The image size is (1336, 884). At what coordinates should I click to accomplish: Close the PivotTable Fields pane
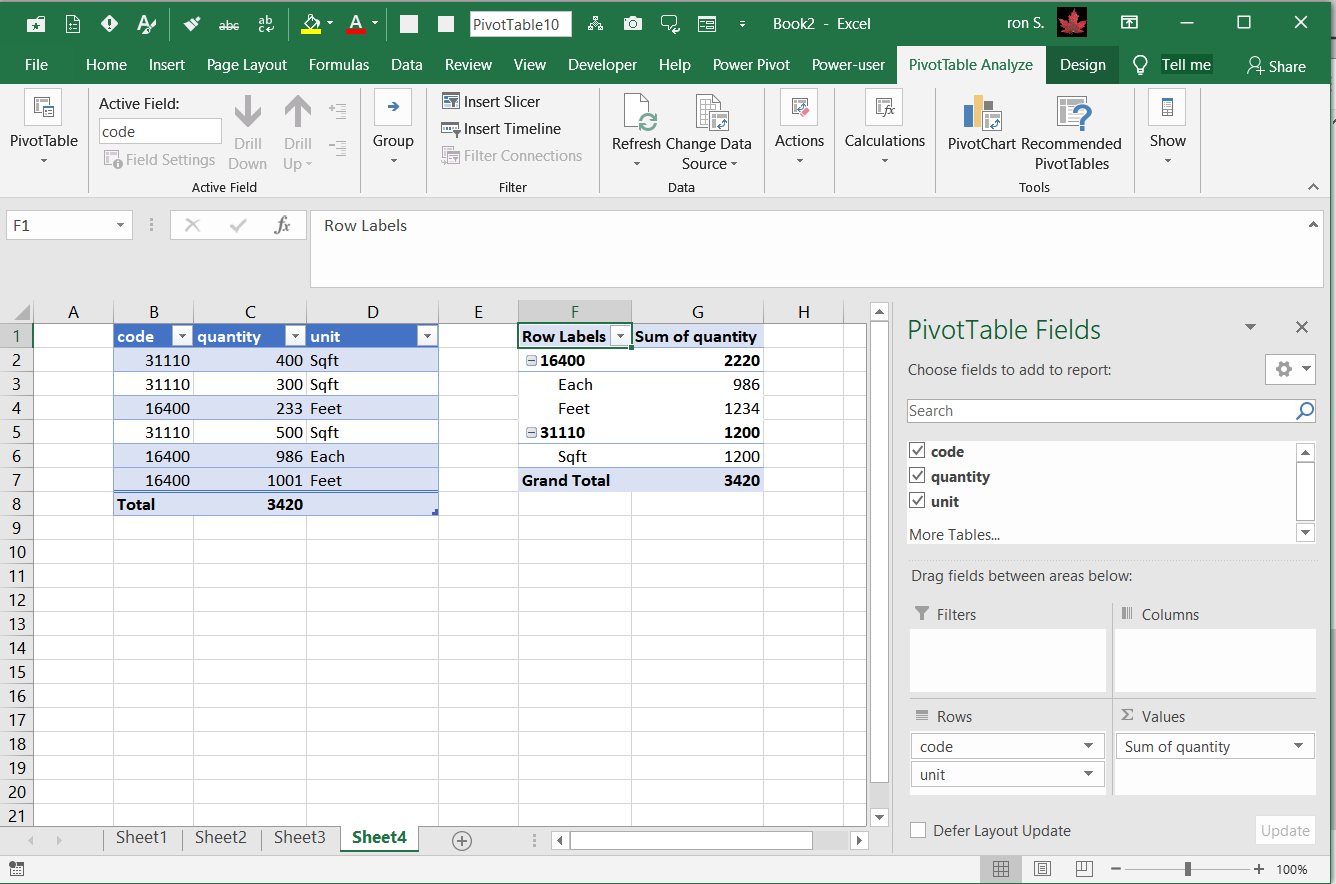click(x=1302, y=327)
